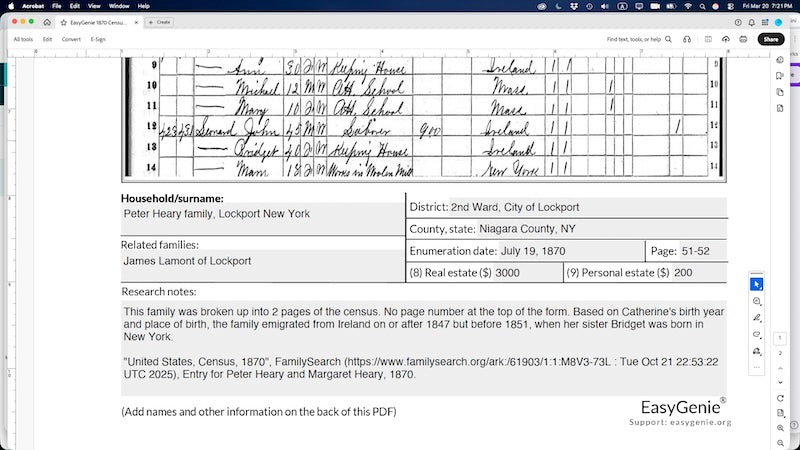The width and height of the screenshot is (800, 450).
Task: Click the Home icon in tab bar
Action: pos(47,22)
